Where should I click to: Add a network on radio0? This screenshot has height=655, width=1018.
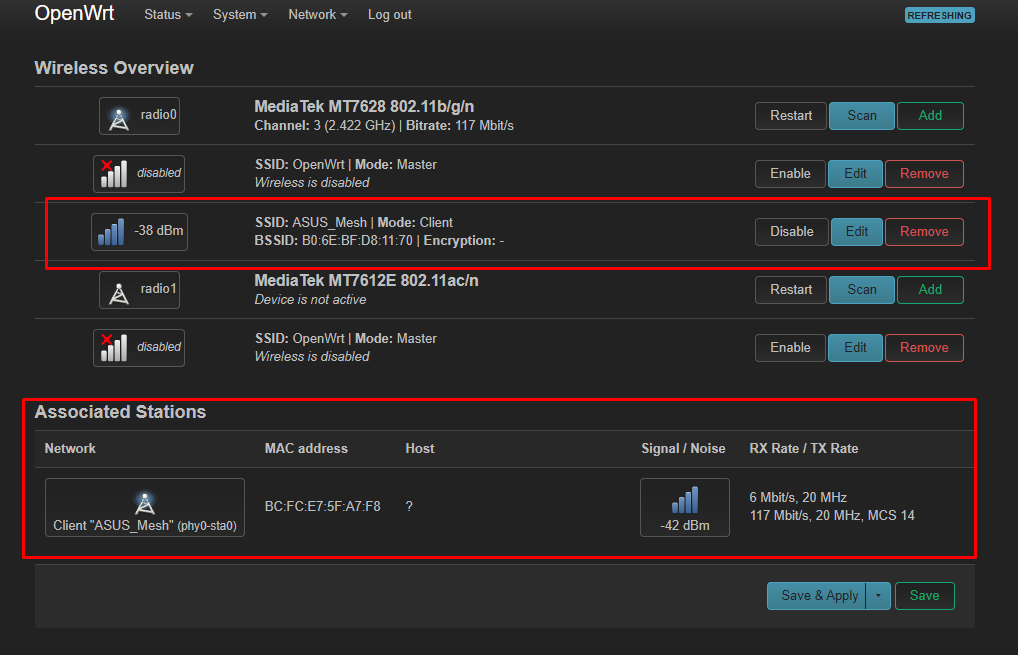(x=930, y=116)
